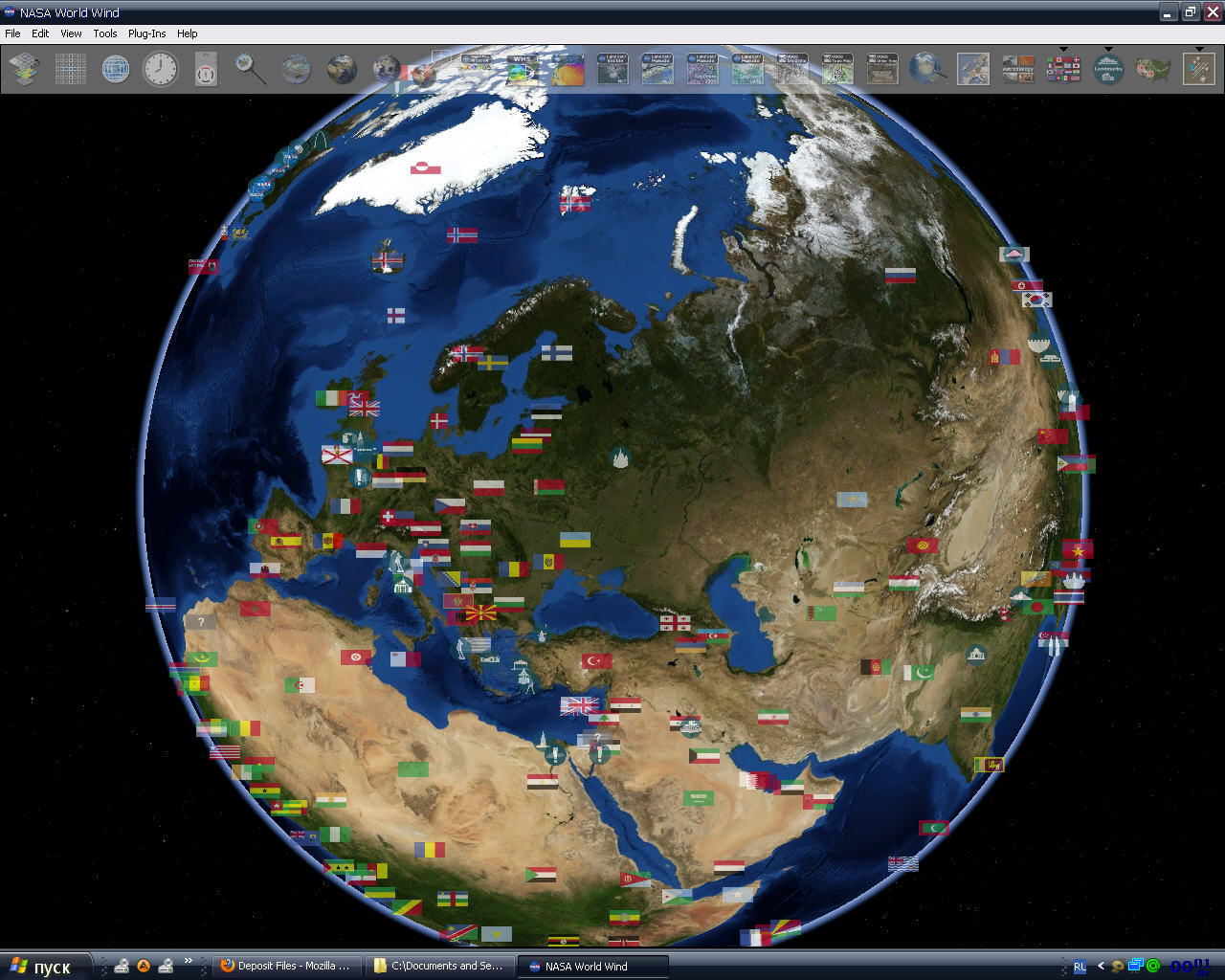Open the Layer Manager stacked-layers icon
The height and width of the screenshot is (980, 1225).
point(25,69)
